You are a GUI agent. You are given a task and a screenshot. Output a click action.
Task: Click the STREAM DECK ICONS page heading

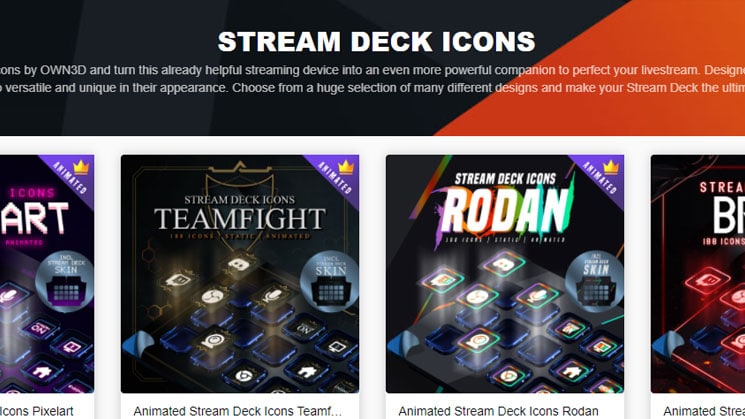click(x=376, y=41)
